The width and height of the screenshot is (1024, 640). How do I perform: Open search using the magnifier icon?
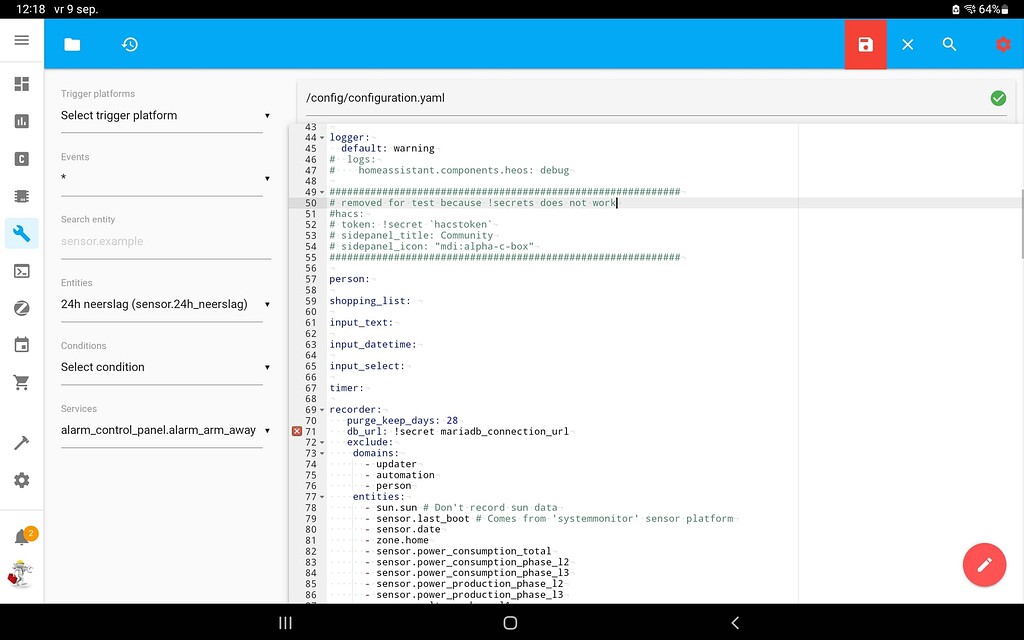(x=949, y=44)
